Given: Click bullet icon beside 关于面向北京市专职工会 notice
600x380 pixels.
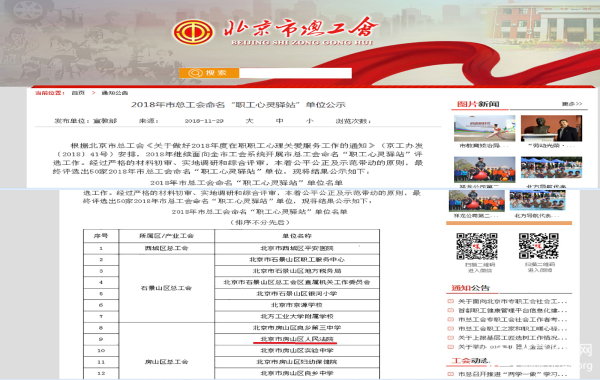Looking at the screenshot, I should [451, 301].
